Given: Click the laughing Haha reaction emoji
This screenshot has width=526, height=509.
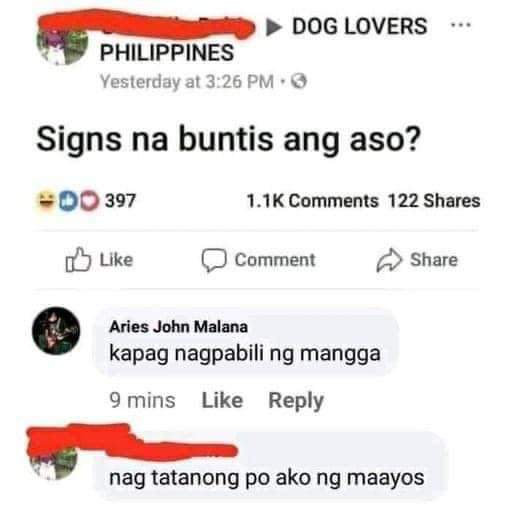Looking at the screenshot, I should coord(46,200).
